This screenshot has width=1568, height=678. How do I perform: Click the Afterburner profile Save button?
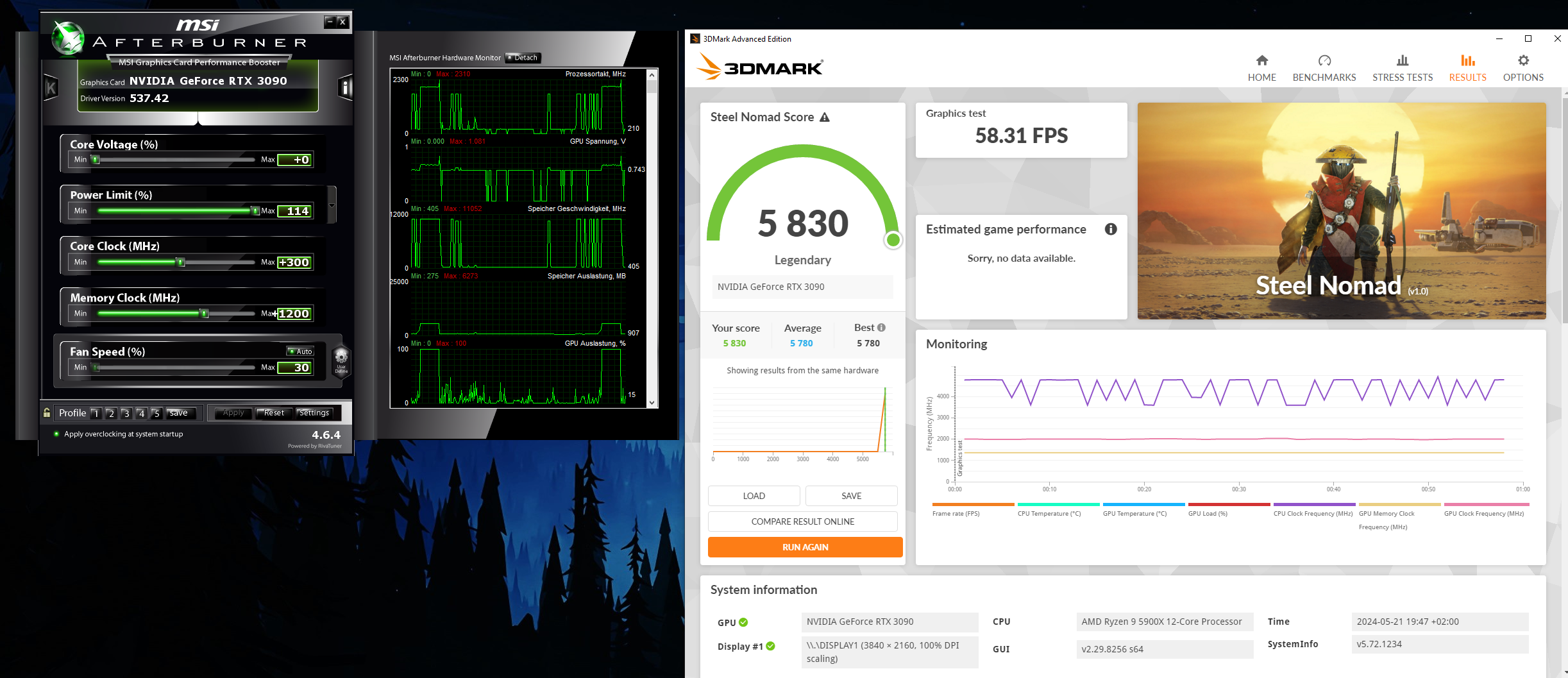coord(179,413)
